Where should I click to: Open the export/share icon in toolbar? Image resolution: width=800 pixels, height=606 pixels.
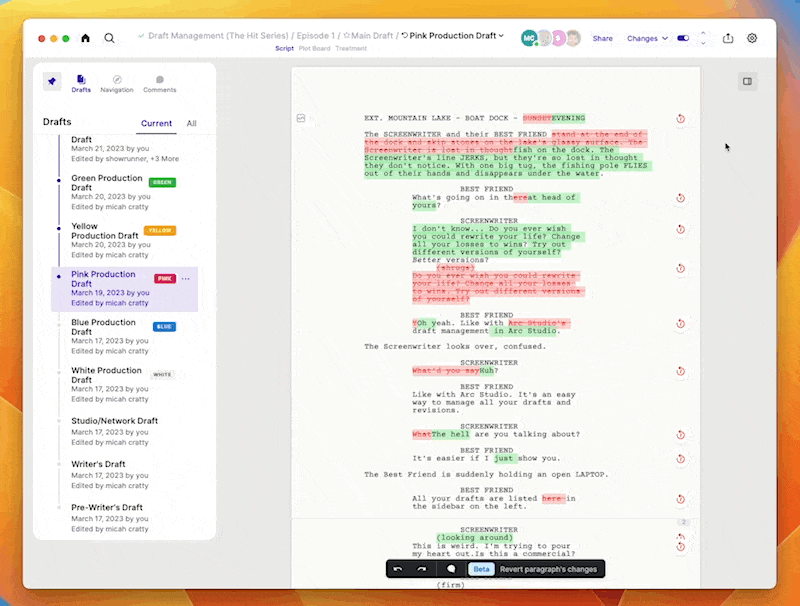click(x=728, y=38)
